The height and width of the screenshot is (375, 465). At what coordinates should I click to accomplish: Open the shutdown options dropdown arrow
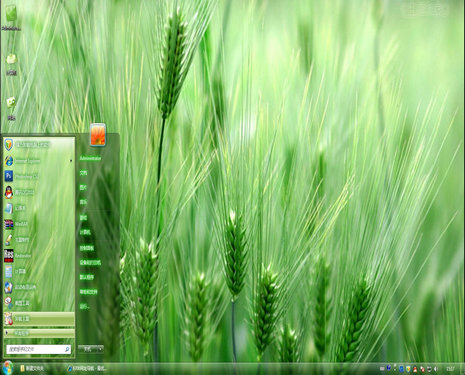pyautogui.click(x=100, y=349)
